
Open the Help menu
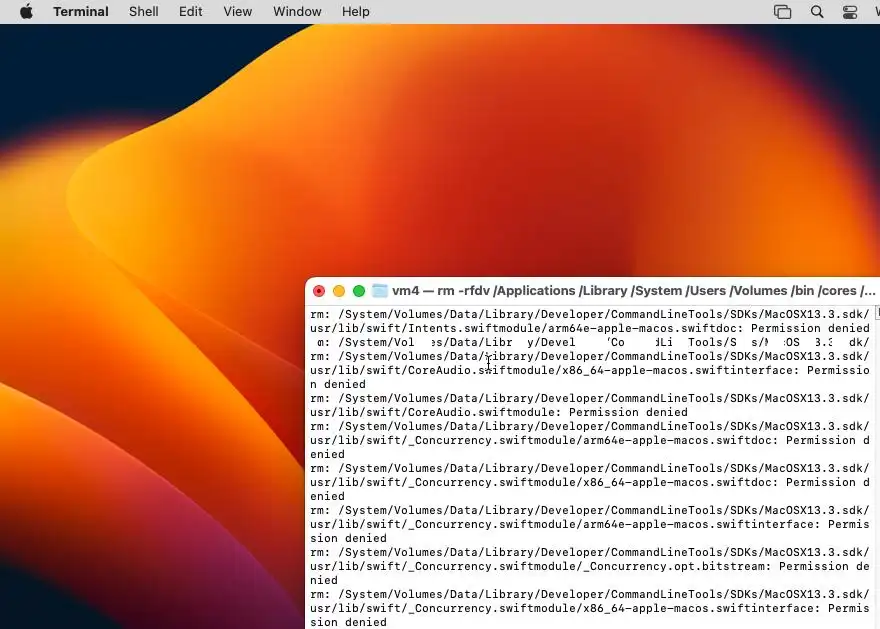[x=355, y=11]
